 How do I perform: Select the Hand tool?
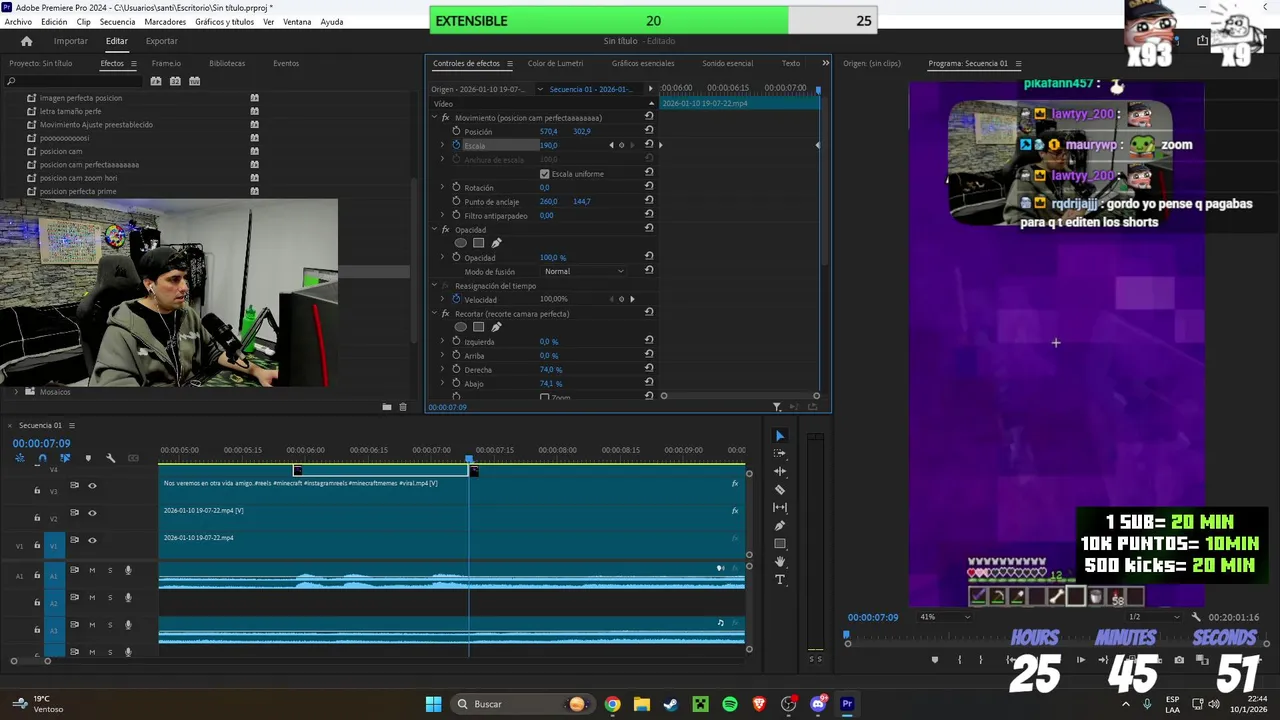[780, 562]
